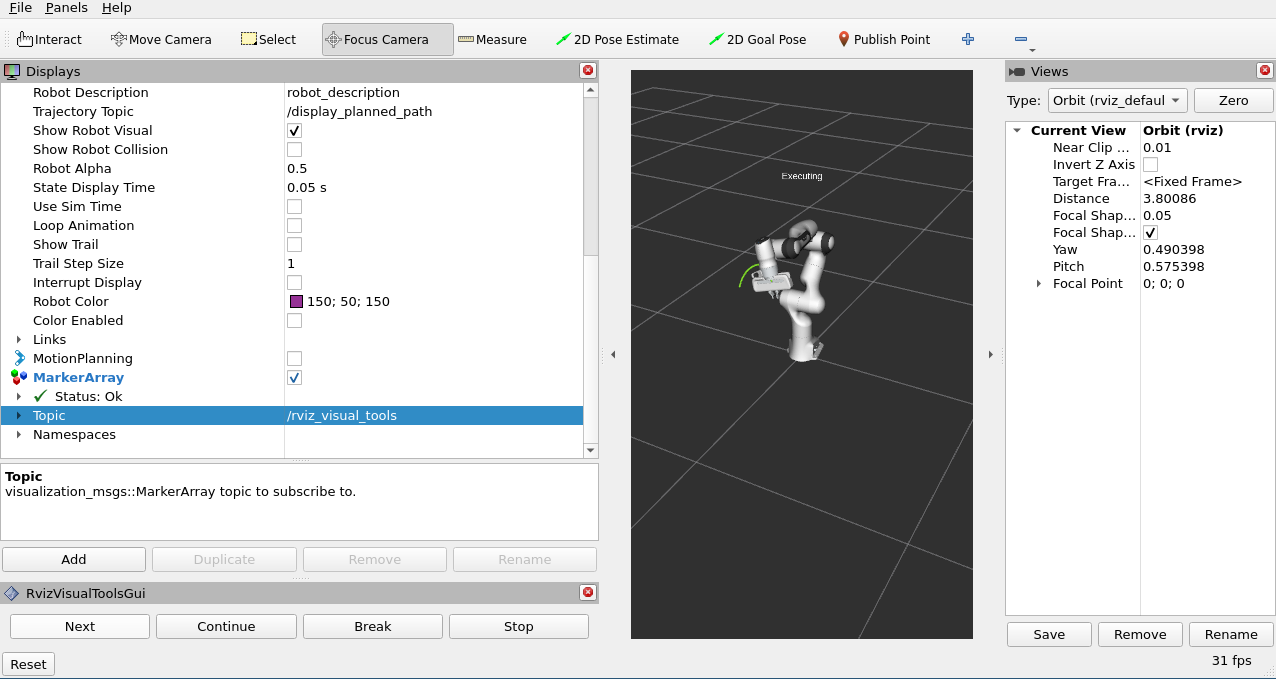
Task: Click the Stop button
Action: click(x=519, y=626)
